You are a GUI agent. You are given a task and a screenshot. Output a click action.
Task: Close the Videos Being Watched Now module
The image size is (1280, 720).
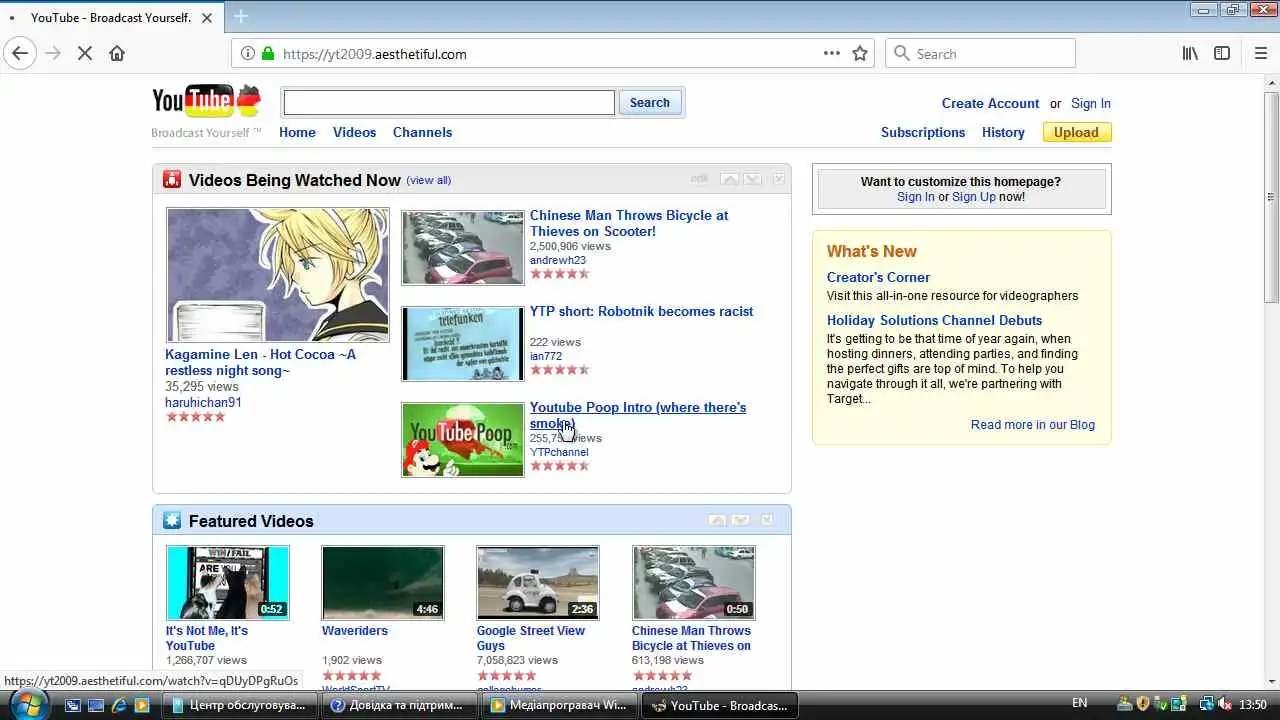(778, 179)
